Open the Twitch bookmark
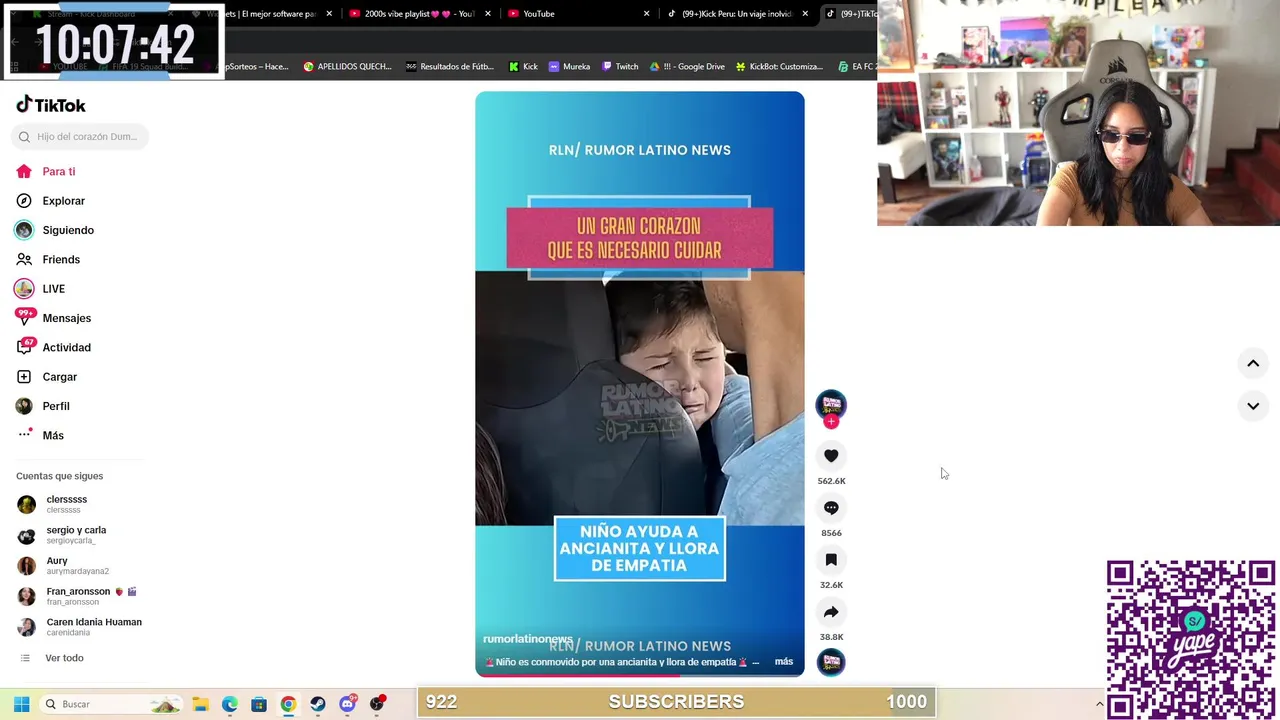 (620, 67)
